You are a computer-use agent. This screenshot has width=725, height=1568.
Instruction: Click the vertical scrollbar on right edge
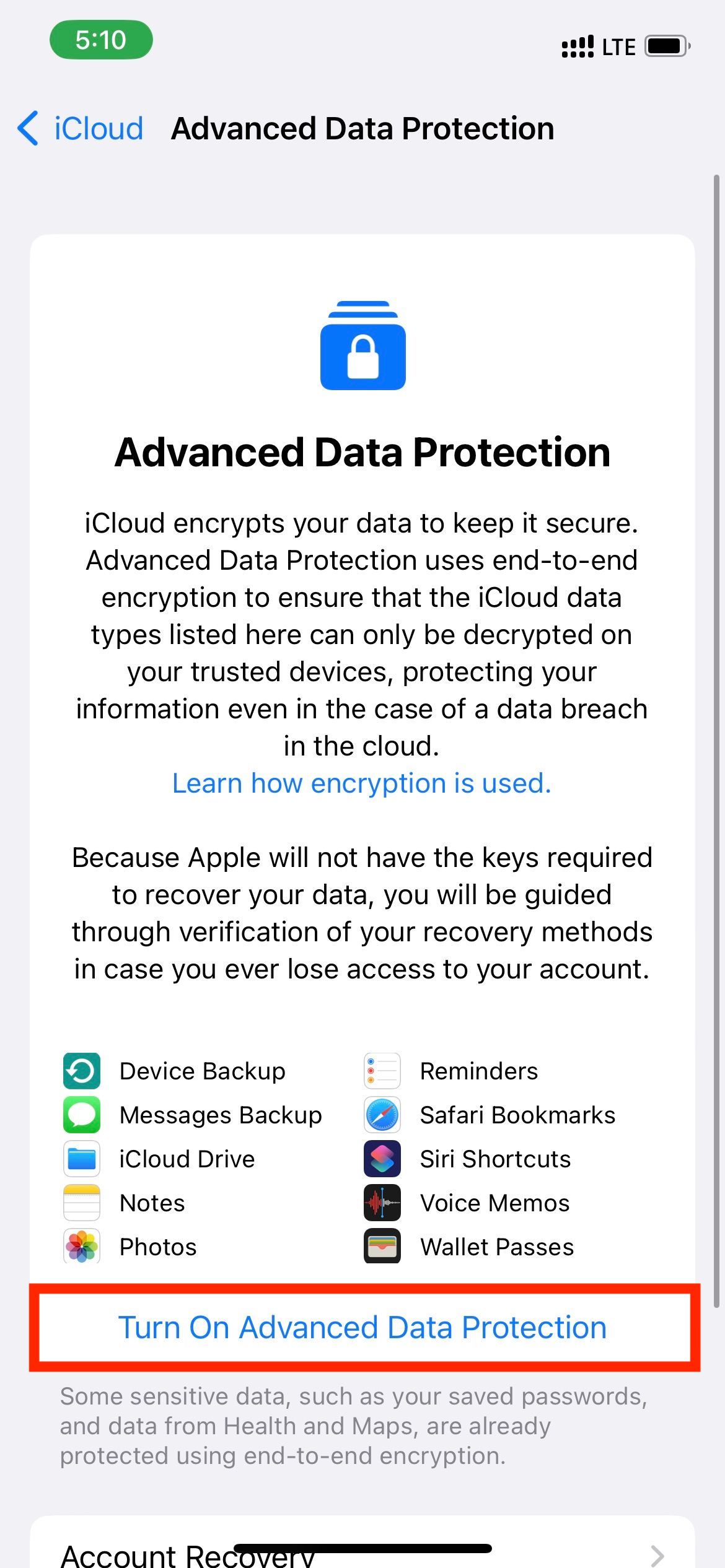pos(717,743)
